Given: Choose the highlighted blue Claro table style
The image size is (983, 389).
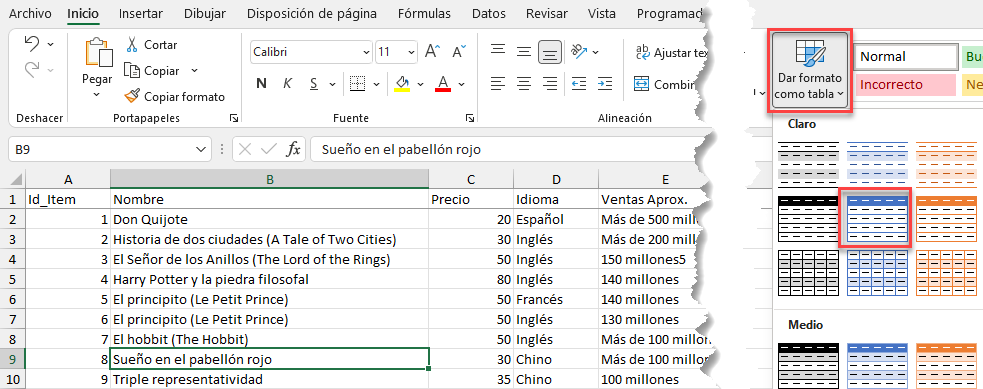Looking at the screenshot, I should (x=876, y=219).
